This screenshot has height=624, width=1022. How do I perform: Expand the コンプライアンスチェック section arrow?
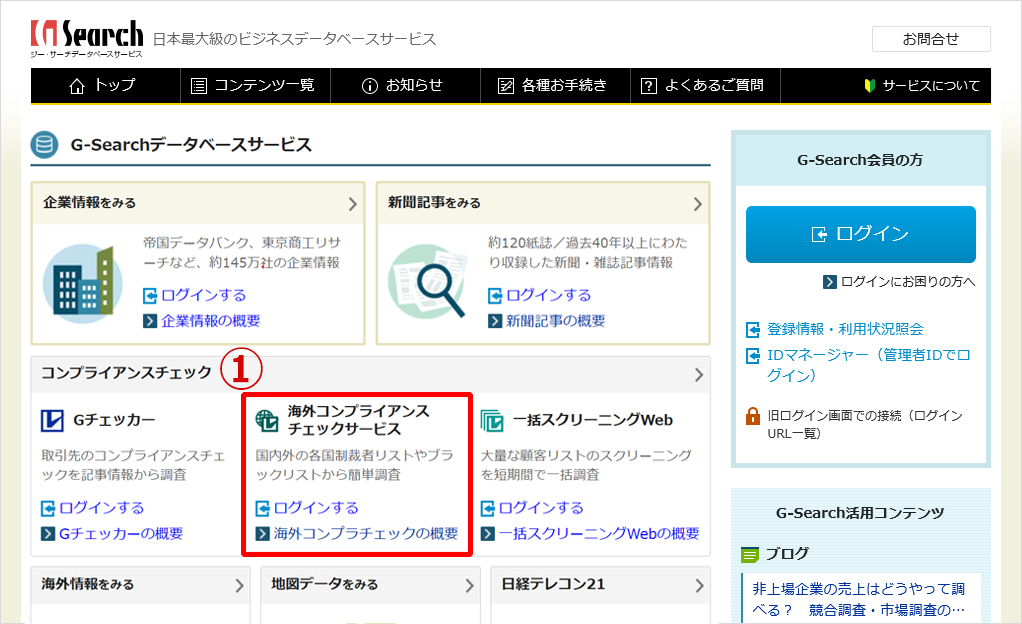tap(697, 375)
